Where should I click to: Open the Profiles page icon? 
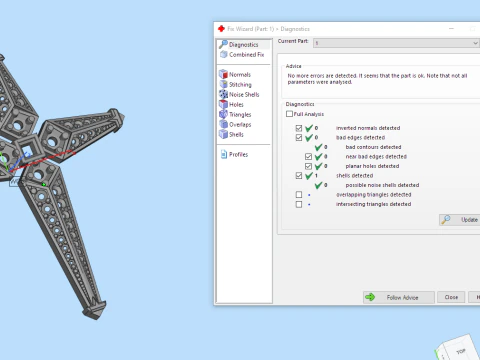[224, 154]
